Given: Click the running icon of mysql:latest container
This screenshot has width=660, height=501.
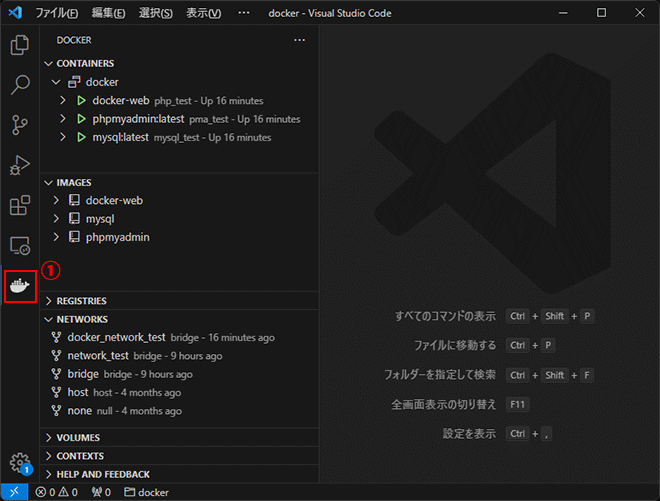Looking at the screenshot, I should 81,137.
